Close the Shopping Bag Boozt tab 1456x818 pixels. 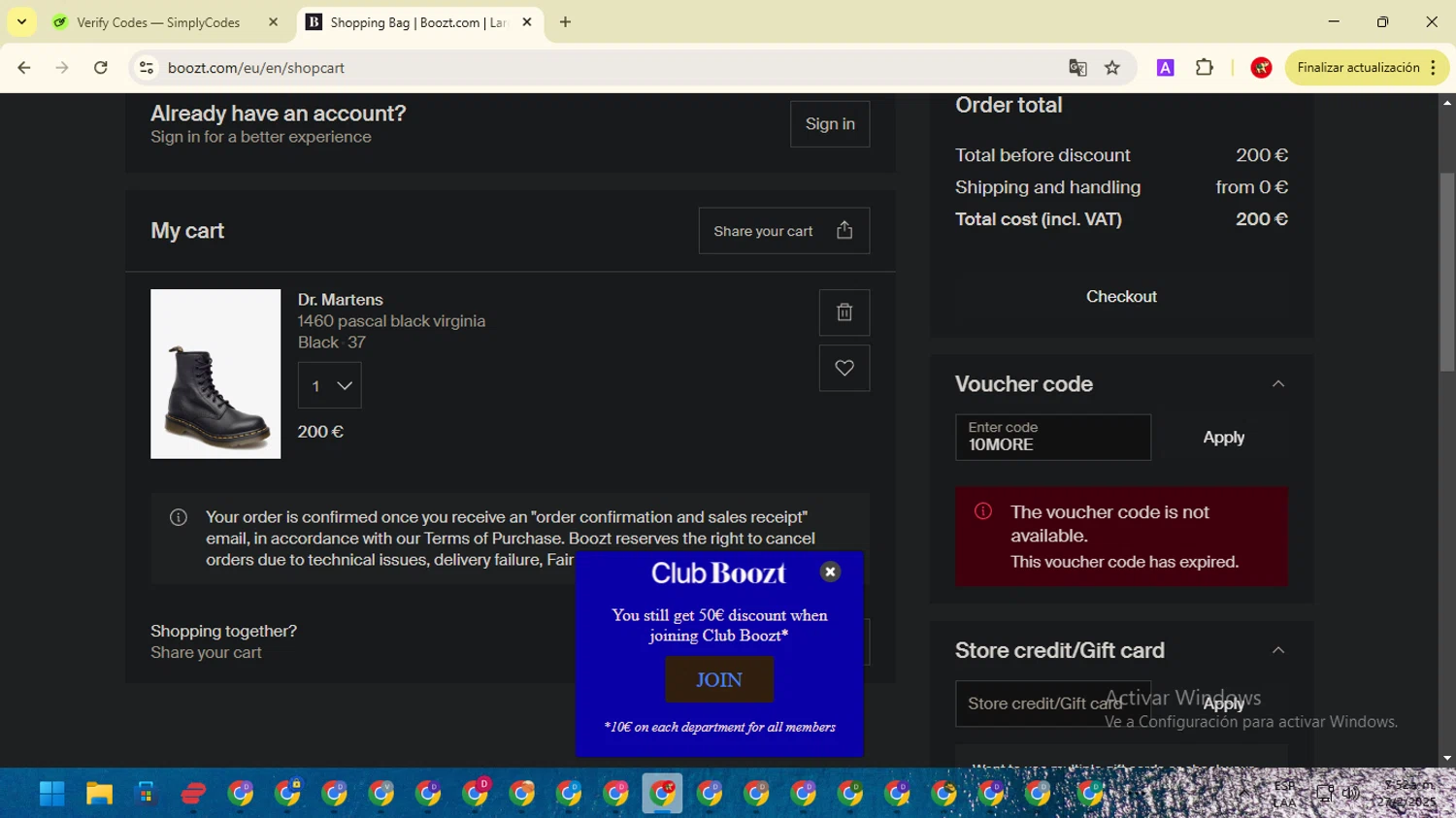point(527,22)
